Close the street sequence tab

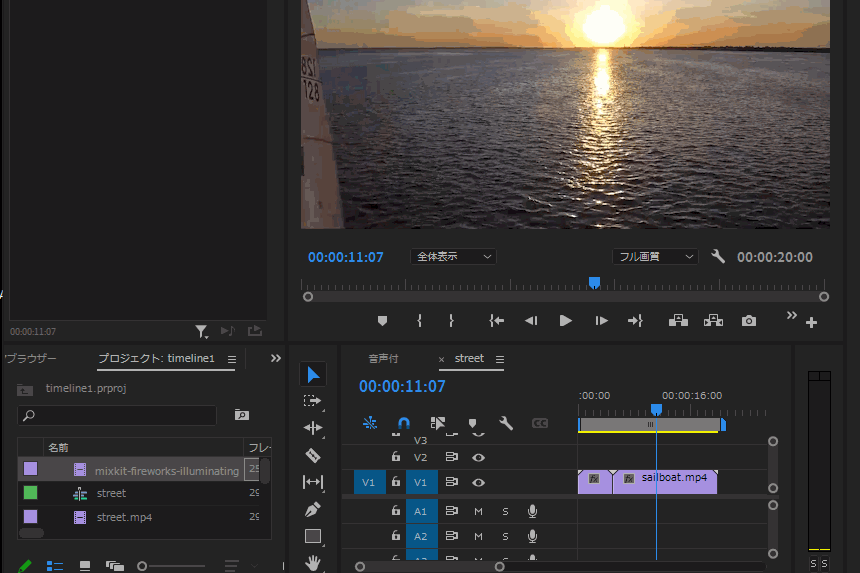tap(441, 360)
